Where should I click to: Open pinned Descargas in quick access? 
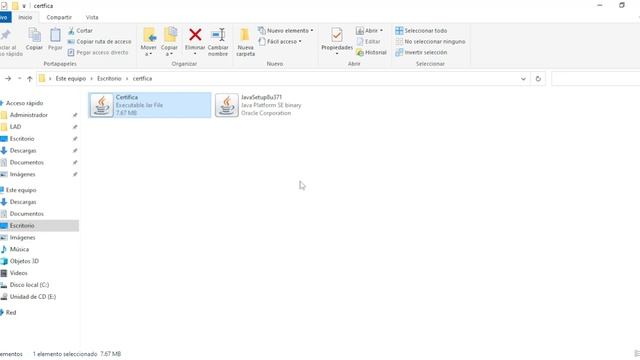23,151
